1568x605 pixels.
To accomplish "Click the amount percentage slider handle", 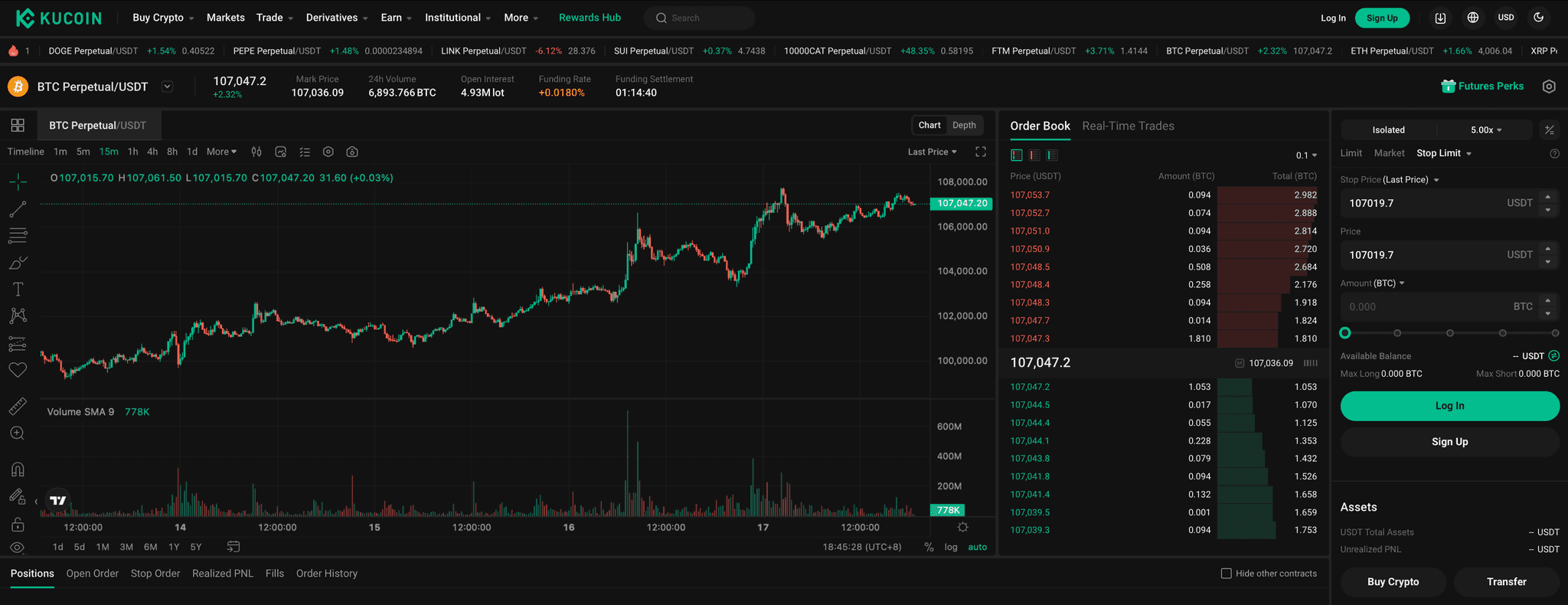I will [1345, 333].
